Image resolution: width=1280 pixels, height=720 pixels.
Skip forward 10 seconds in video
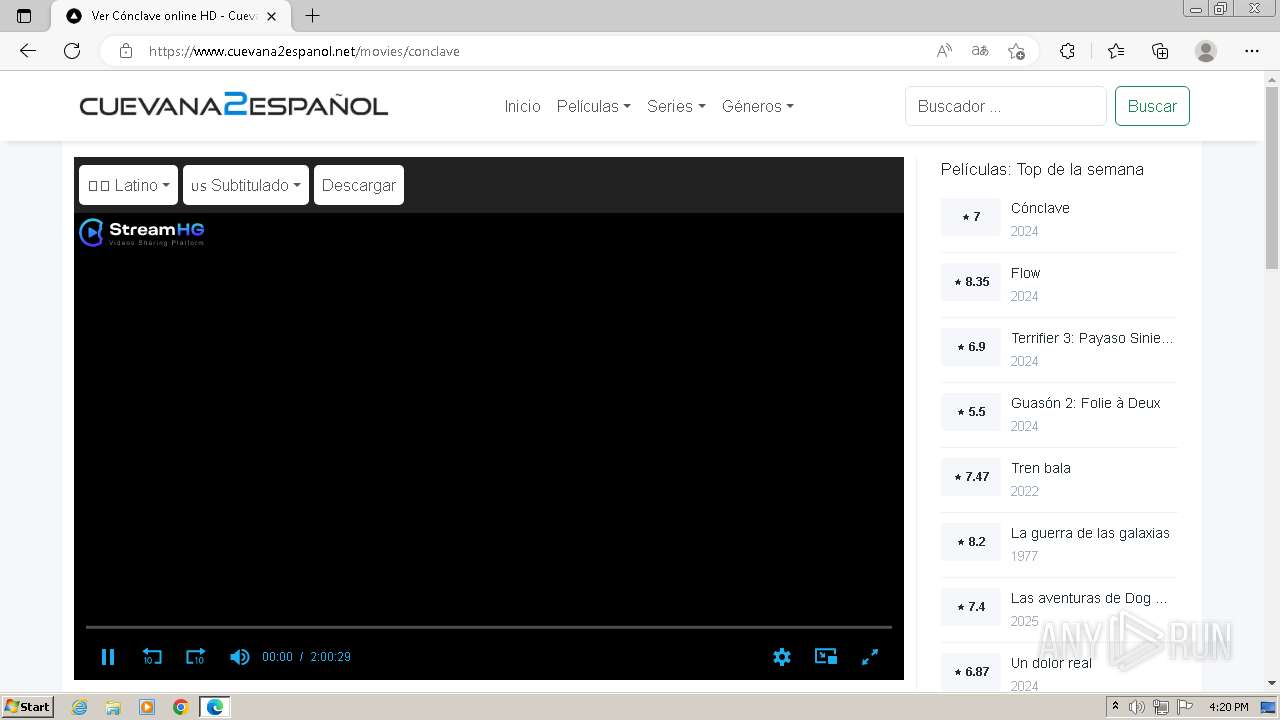tap(195, 657)
